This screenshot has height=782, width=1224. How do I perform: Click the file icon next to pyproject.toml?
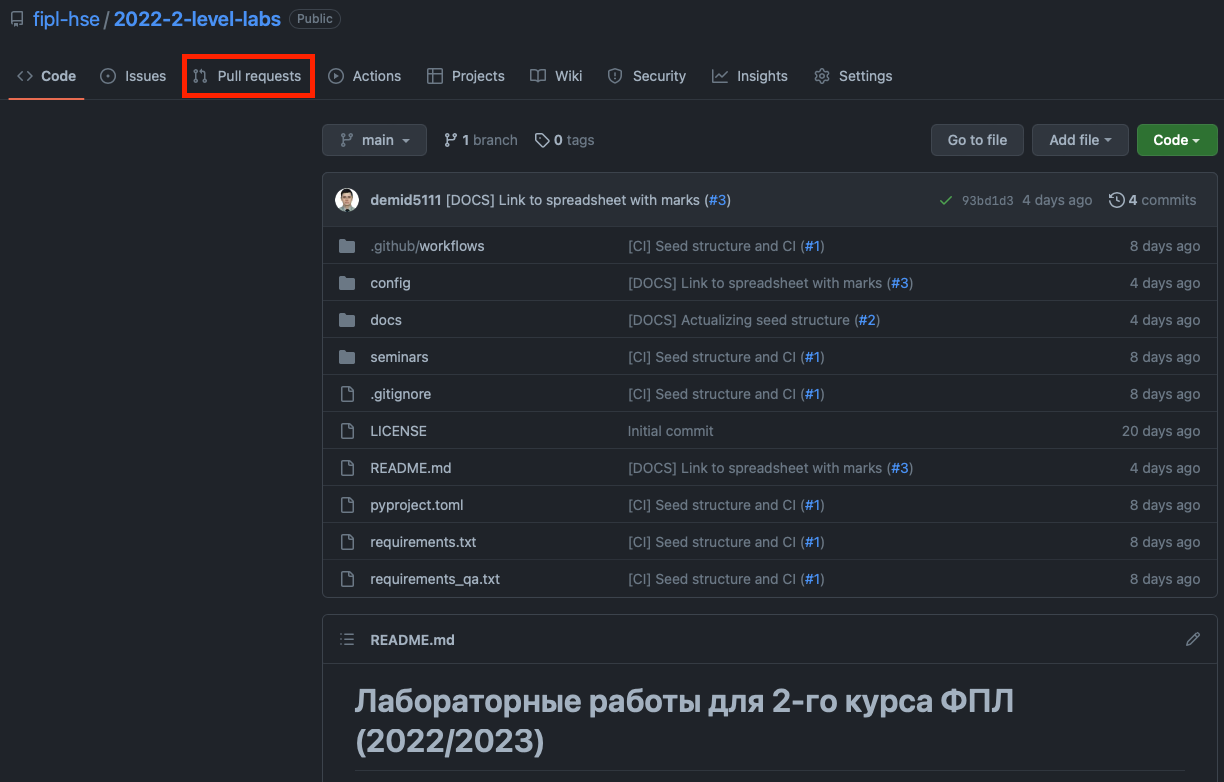point(347,505)
